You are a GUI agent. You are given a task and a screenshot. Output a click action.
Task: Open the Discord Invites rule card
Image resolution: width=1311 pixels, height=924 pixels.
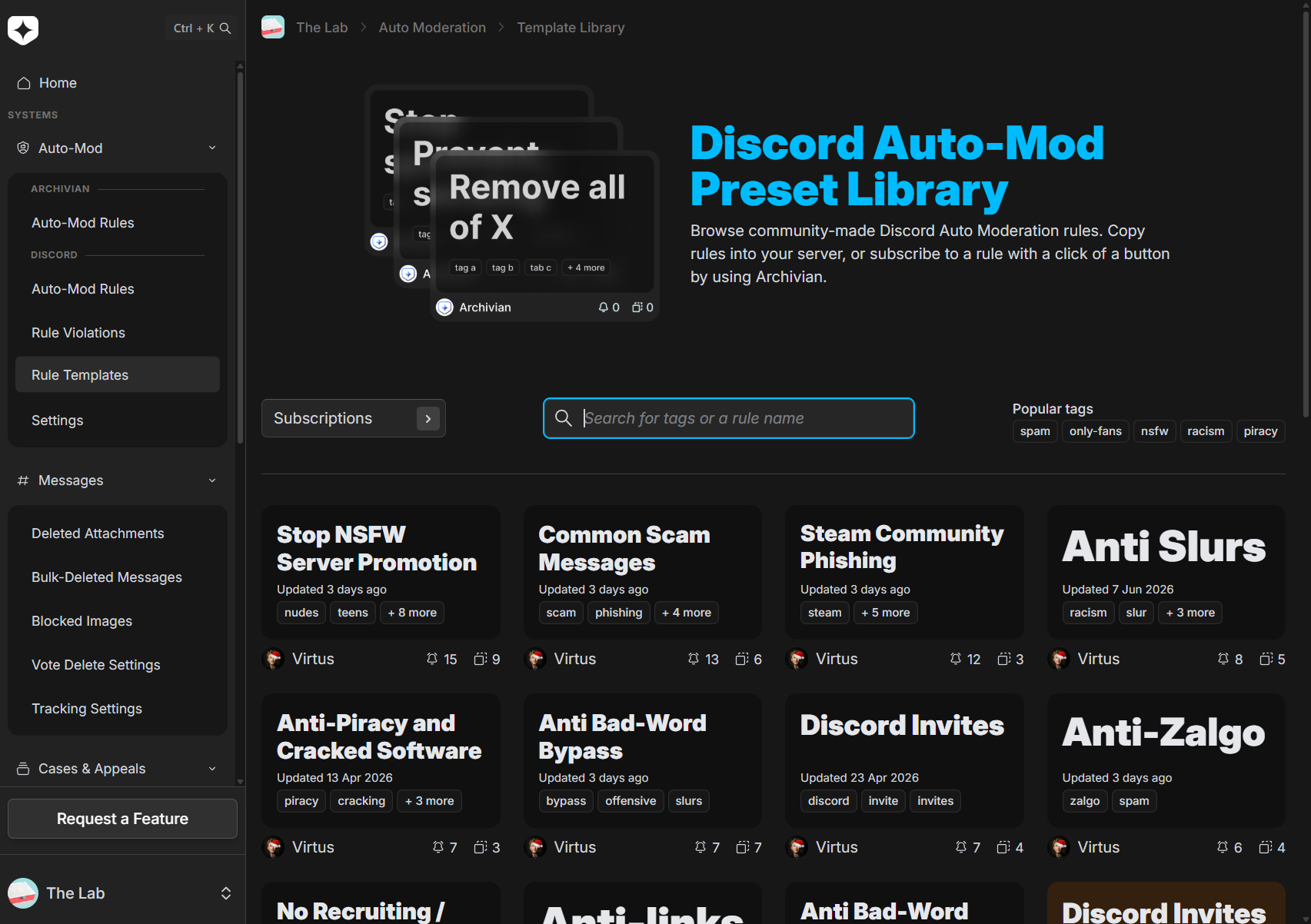(x=904, y=761)
